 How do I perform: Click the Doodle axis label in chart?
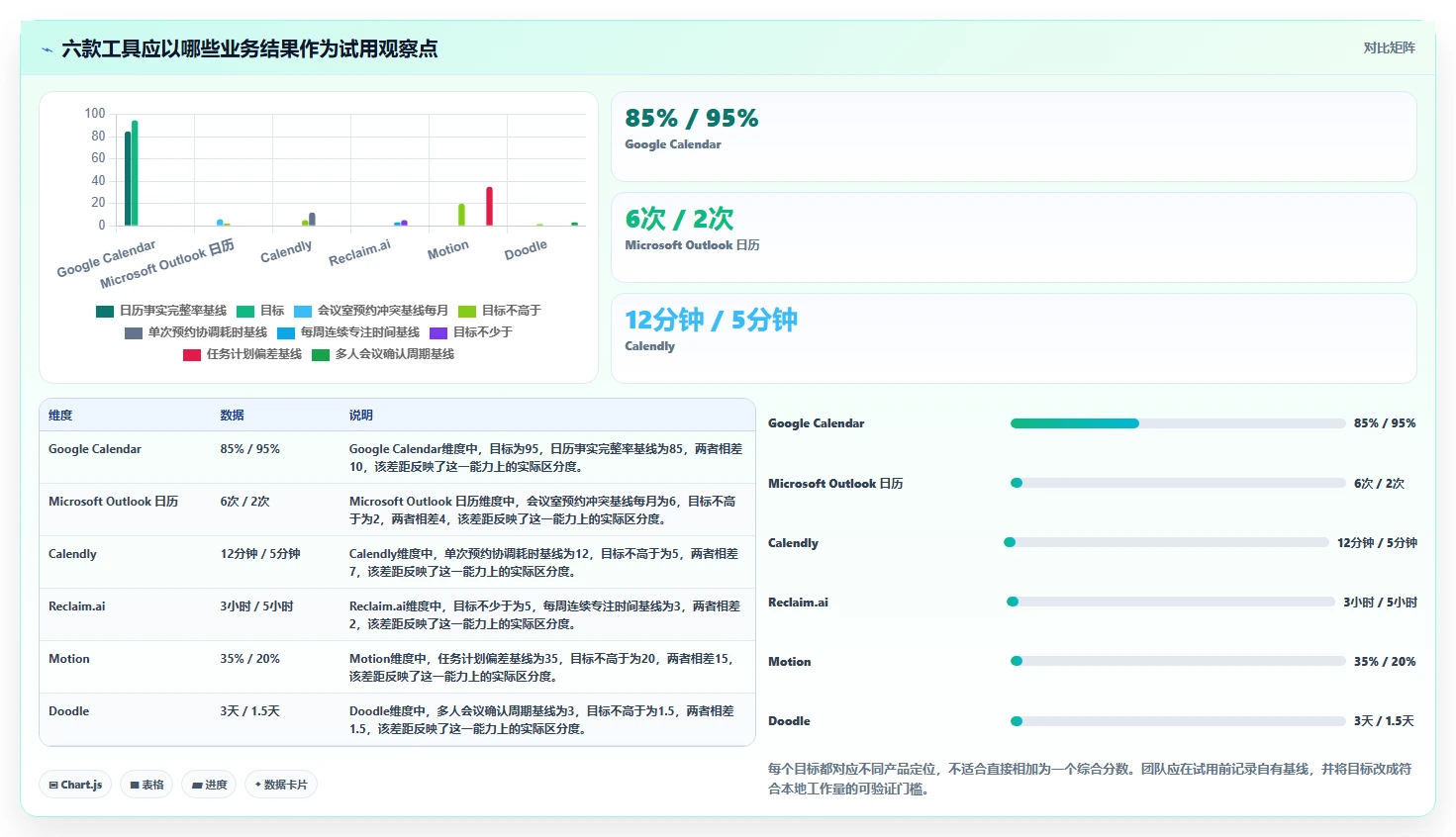pos(526,249)
